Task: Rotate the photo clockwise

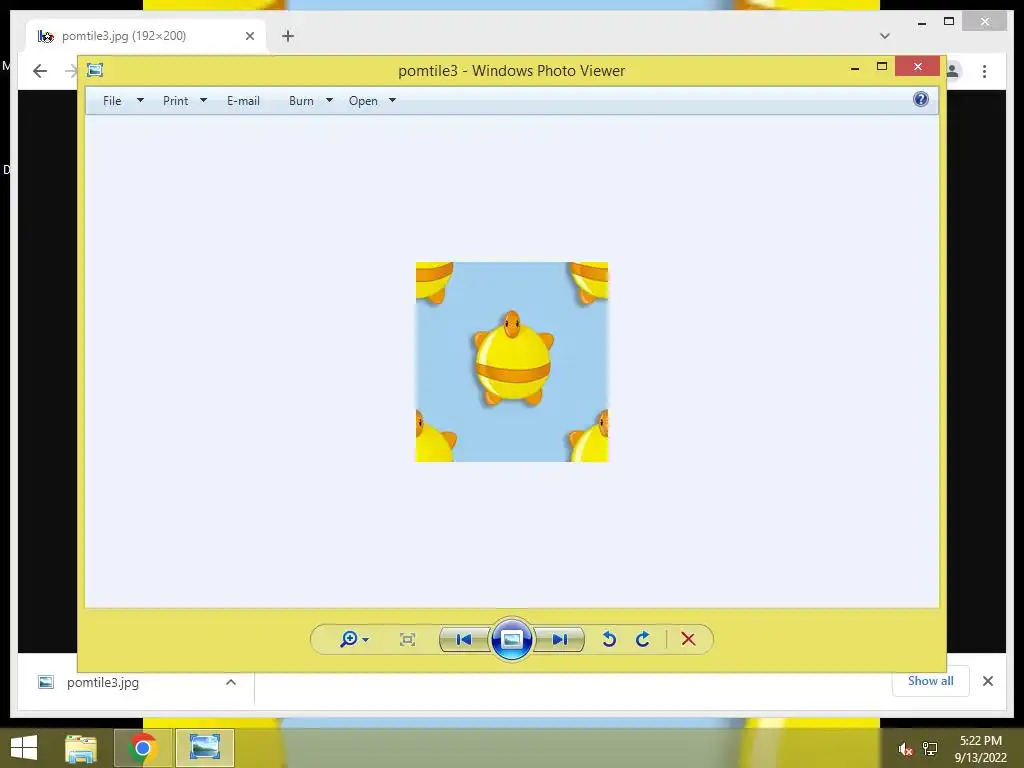Action: click(x=643, y=639)
